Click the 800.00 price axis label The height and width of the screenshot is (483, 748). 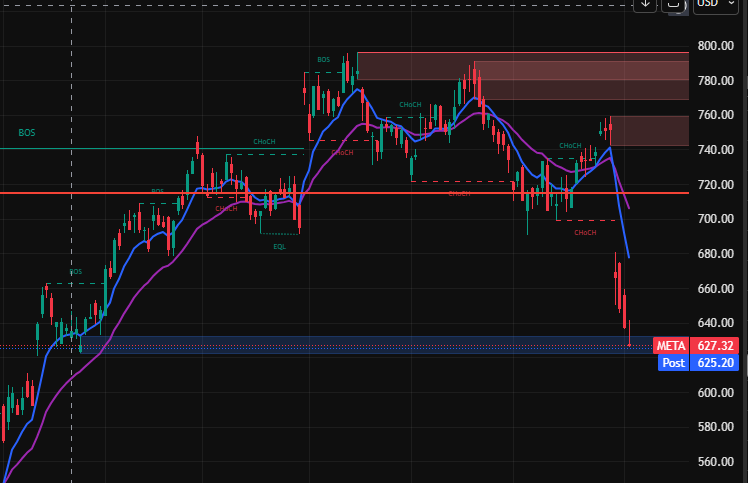click(716, 46)
